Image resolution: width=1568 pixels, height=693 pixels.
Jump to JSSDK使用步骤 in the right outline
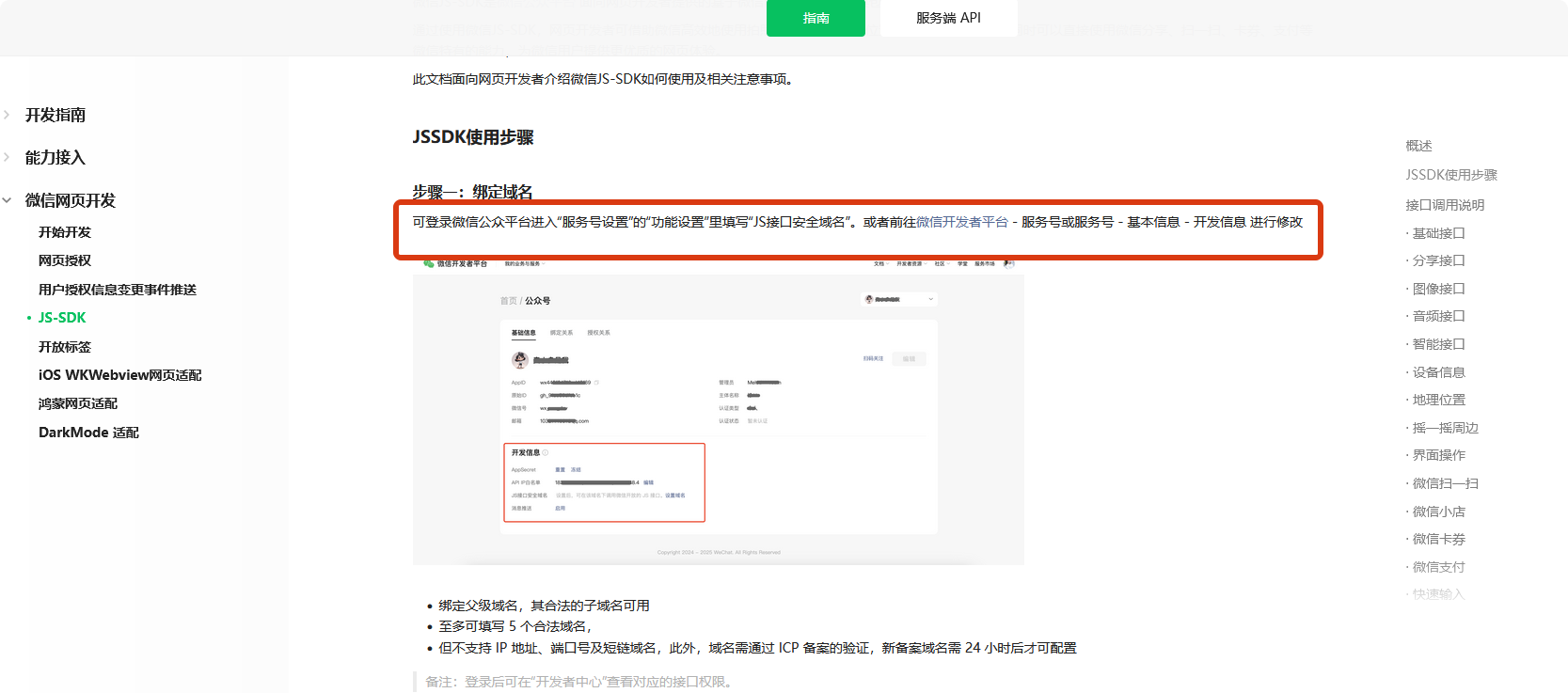[1451, 175]
